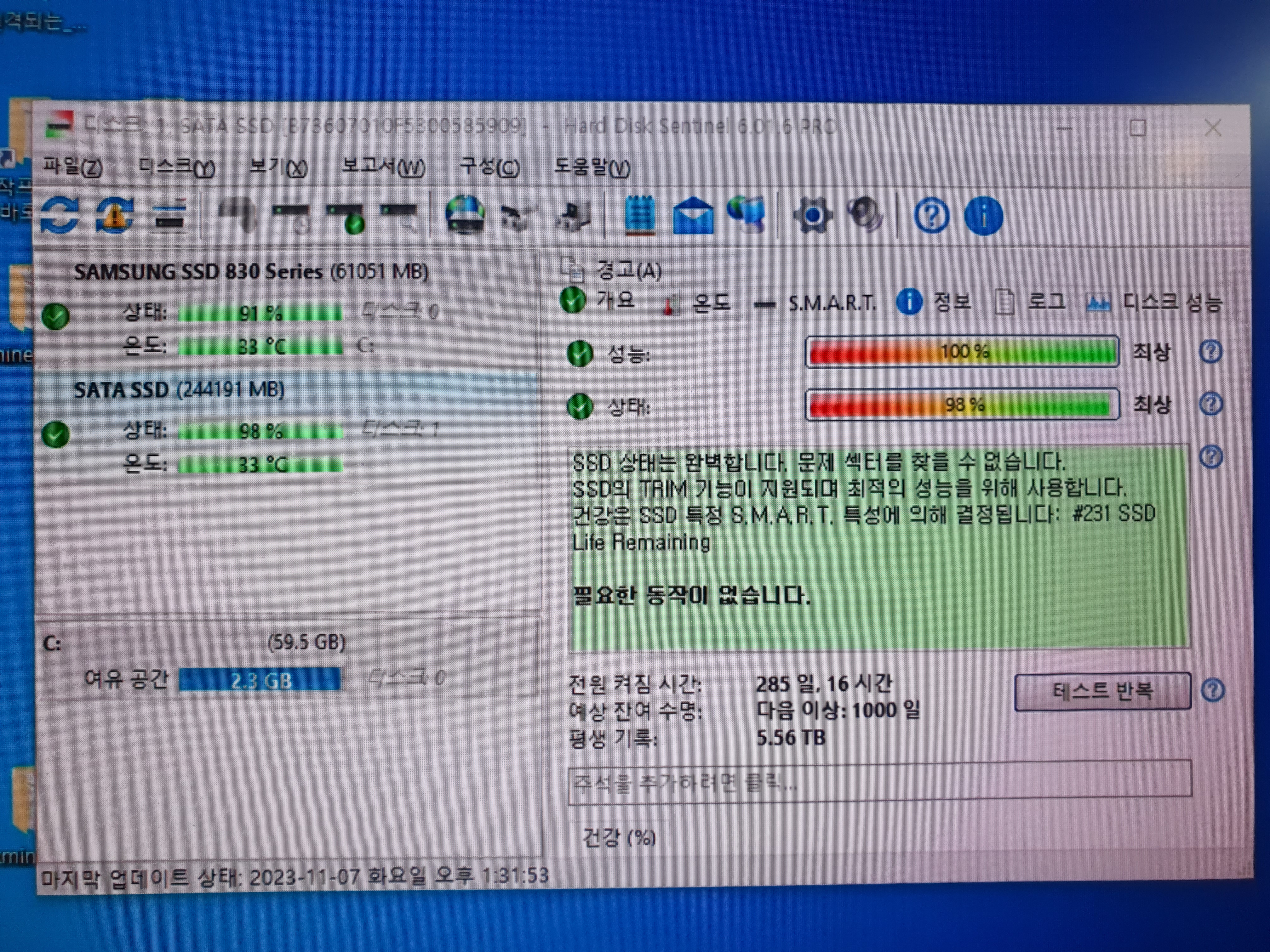The image size is (1270, 952).
Task: Click the refresh disk status toolbar icon
Action: point(60,216)
